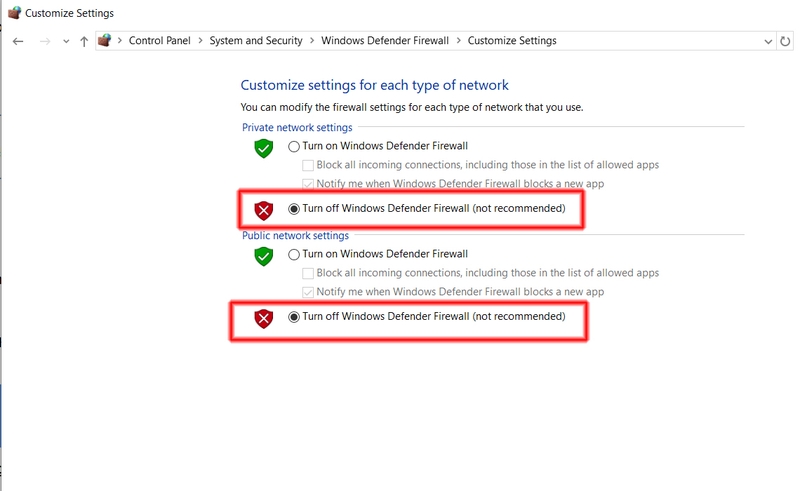This screenshot has height=491, width=800.
Task: Expand the address bar history dropdown
Action: click(768, 42)
